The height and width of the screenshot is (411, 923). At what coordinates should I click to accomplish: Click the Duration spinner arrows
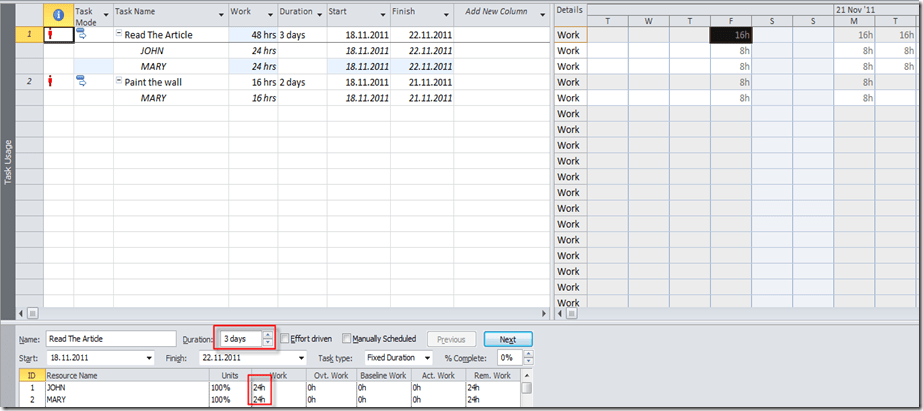click(x=267, y=339)
